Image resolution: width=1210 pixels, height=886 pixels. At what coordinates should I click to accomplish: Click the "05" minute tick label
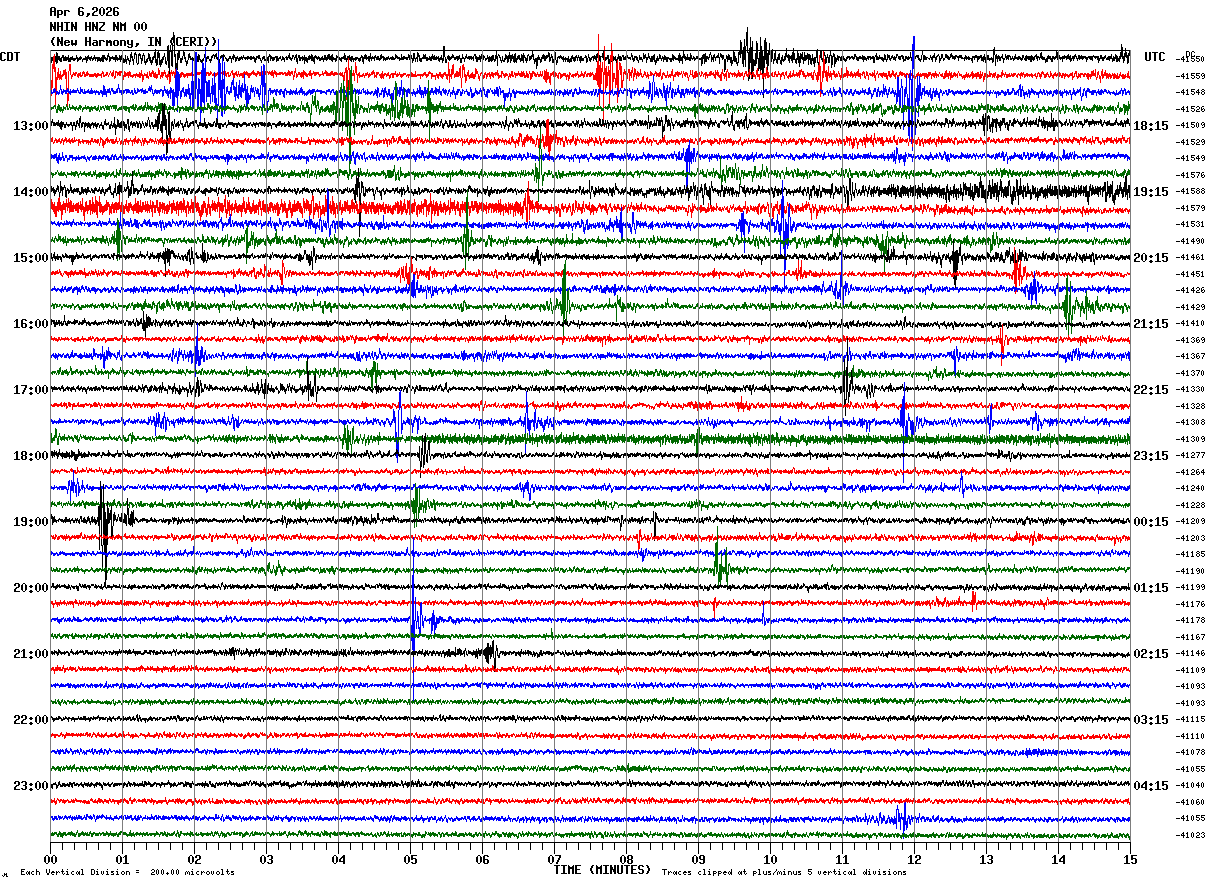[x=410, y=860]
